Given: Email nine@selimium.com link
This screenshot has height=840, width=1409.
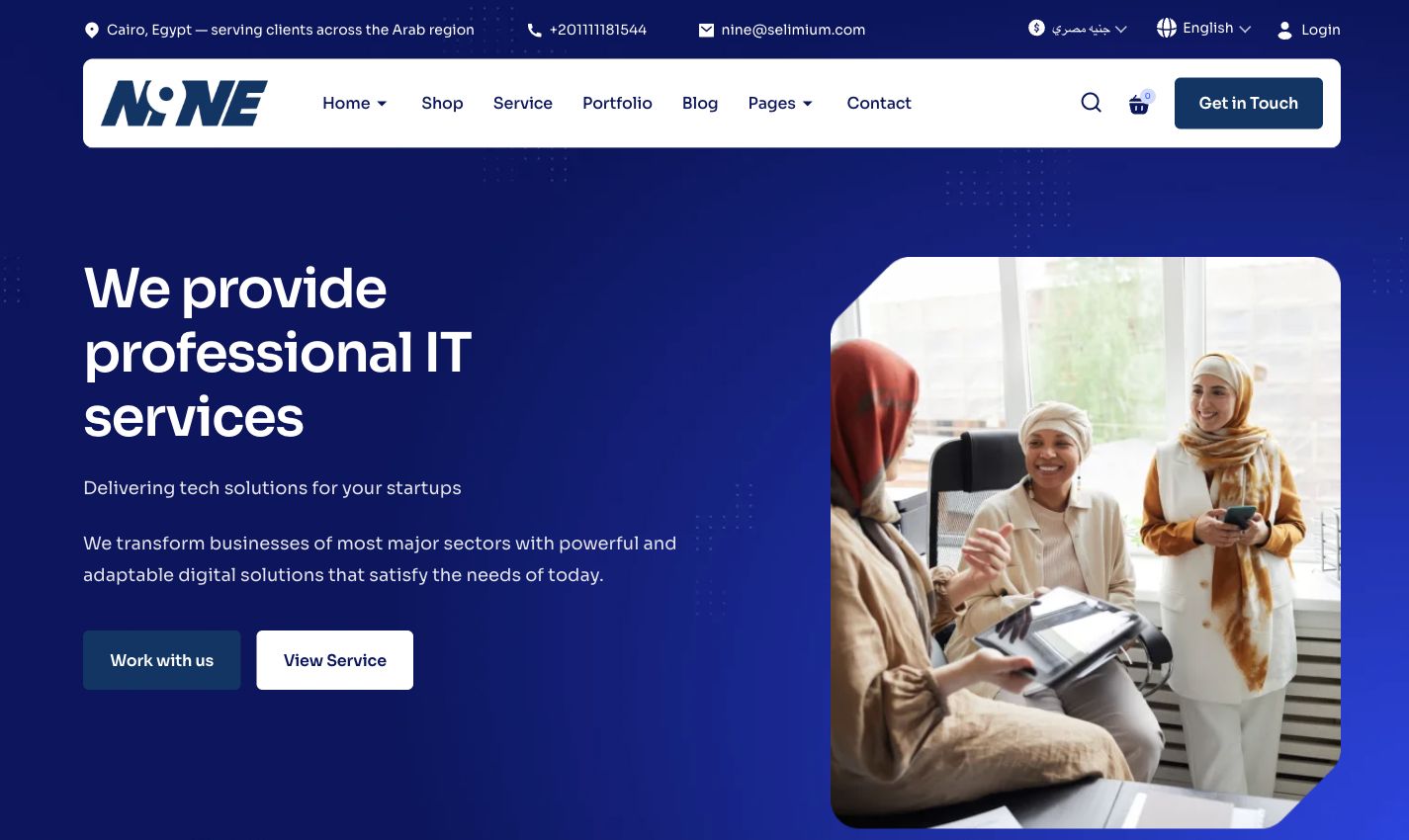Looking at the screenshot, I should click(793, 30).
